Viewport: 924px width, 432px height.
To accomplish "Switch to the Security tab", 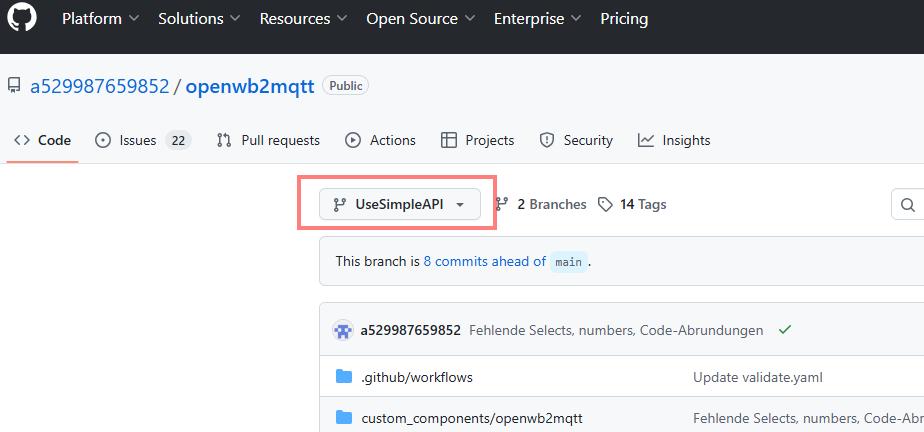I will pyautogui.click(x=576, y=140).
